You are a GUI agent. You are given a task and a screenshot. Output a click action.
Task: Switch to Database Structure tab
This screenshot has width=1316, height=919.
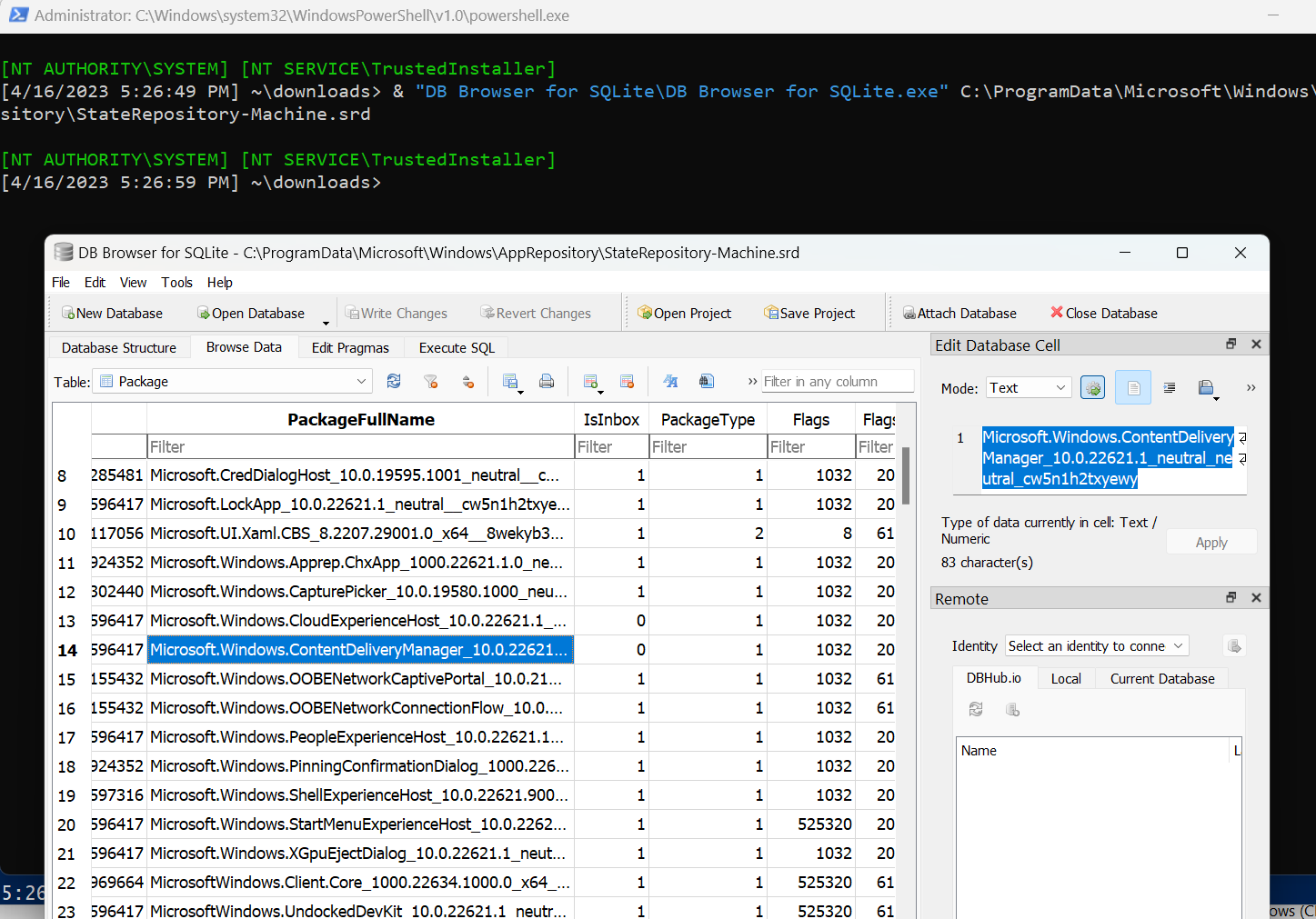tap(119, 348)
